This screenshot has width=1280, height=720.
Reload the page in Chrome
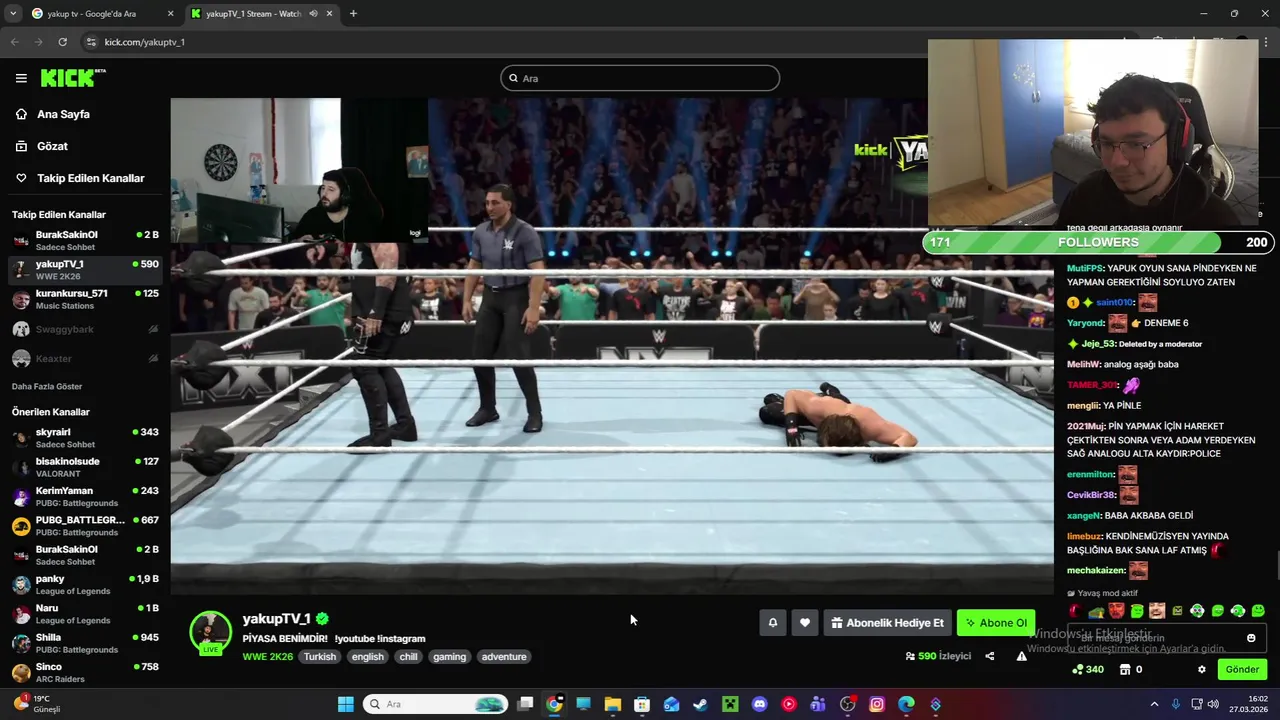click(x=62, y=42)
